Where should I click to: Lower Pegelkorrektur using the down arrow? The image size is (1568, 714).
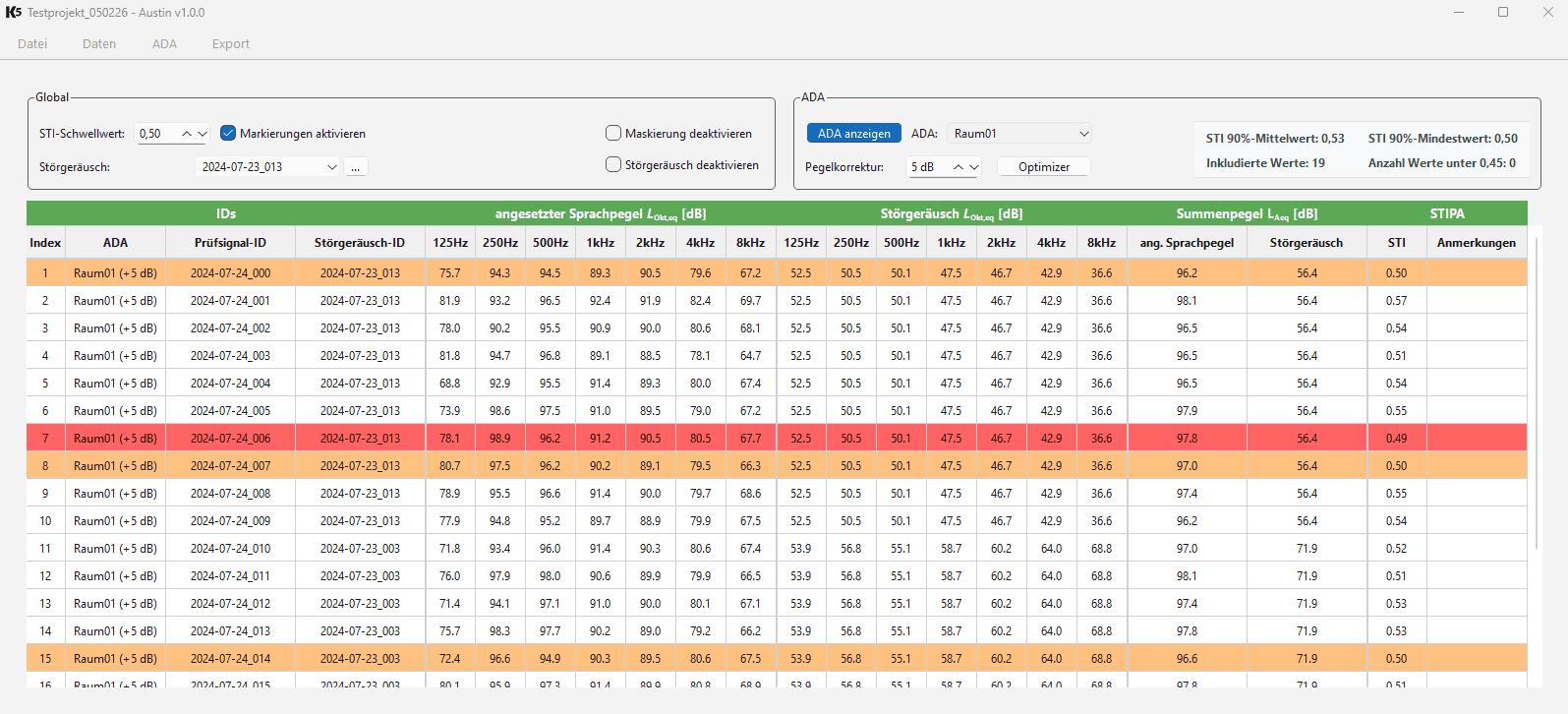[x=974, y=167]
